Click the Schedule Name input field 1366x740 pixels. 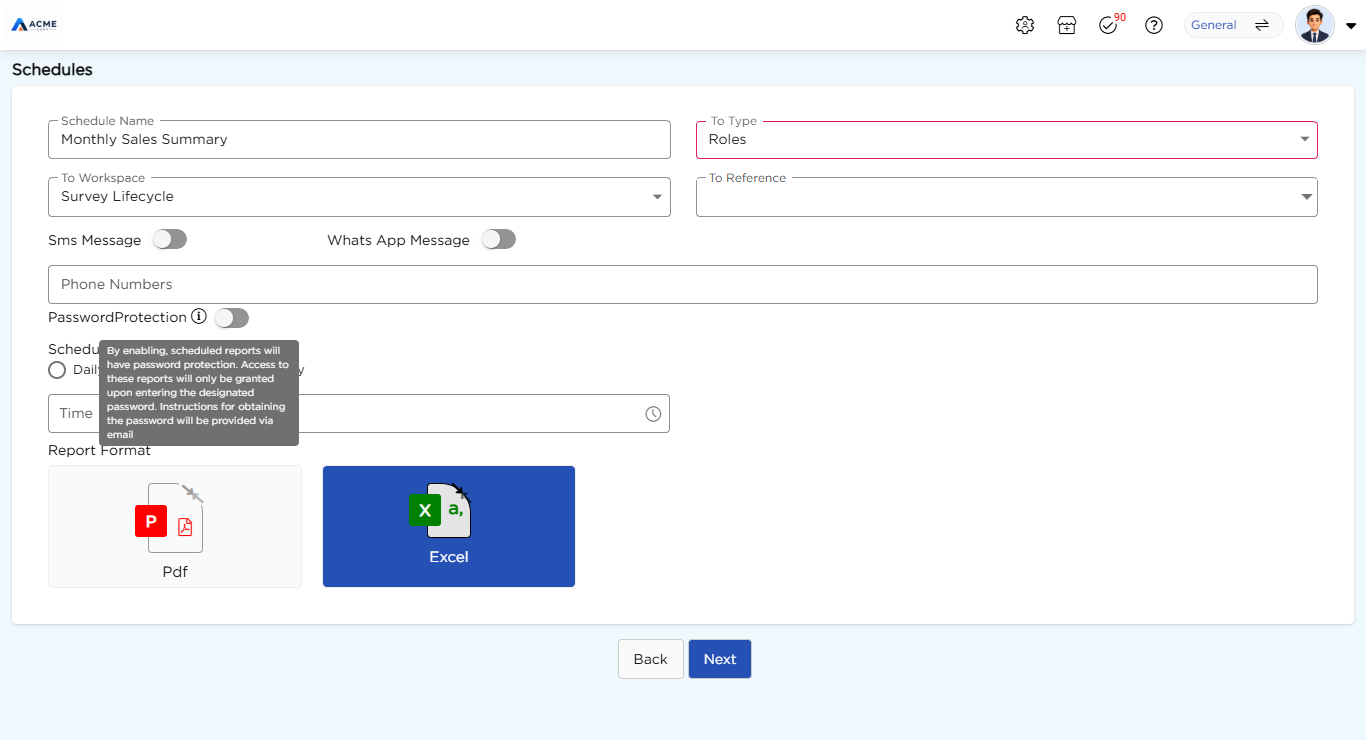coord(359,140)
